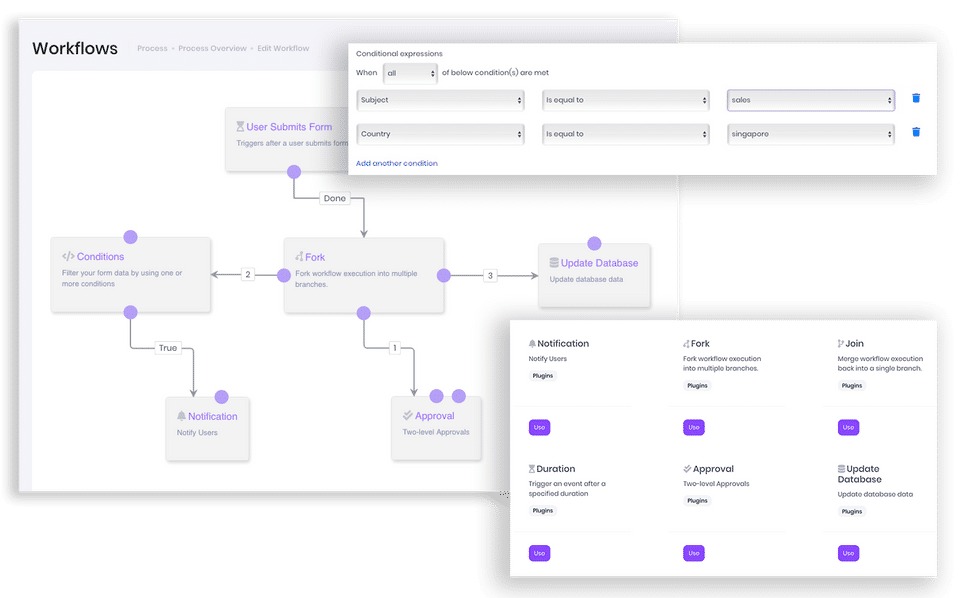The height and width of the screenshot is (598, 960).
Task: Click fork icon in Fork plugin card
Action: [x=686, y=344]
